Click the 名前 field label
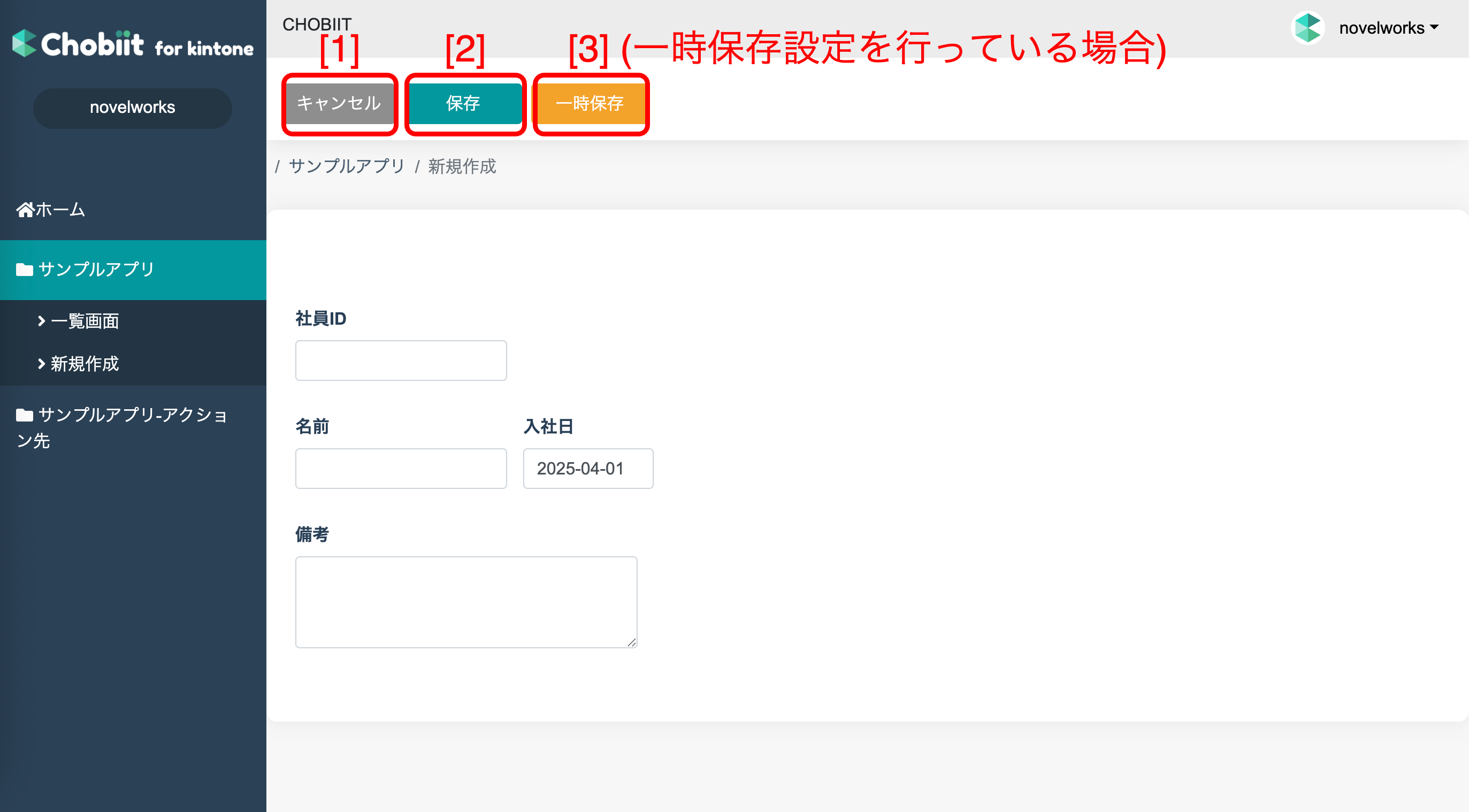 tap(312, 426)
